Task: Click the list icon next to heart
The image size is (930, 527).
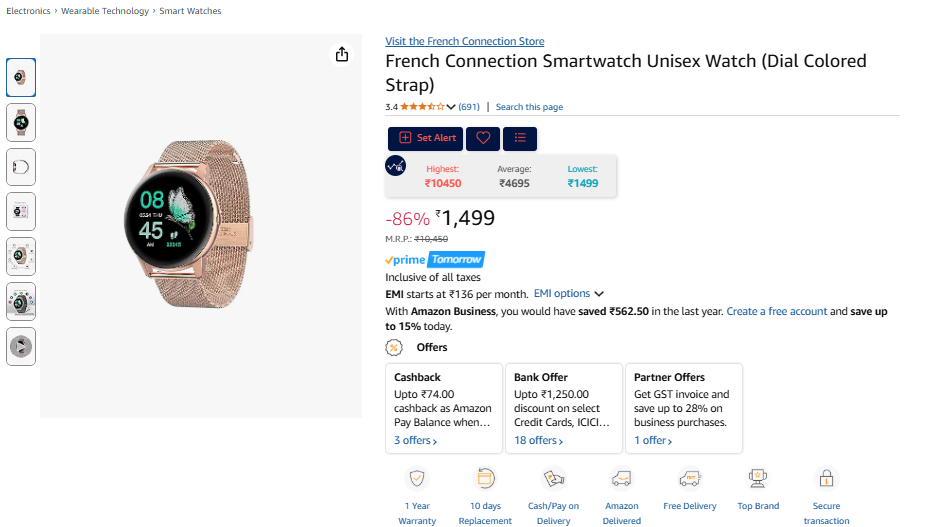Action: (520, 138)
